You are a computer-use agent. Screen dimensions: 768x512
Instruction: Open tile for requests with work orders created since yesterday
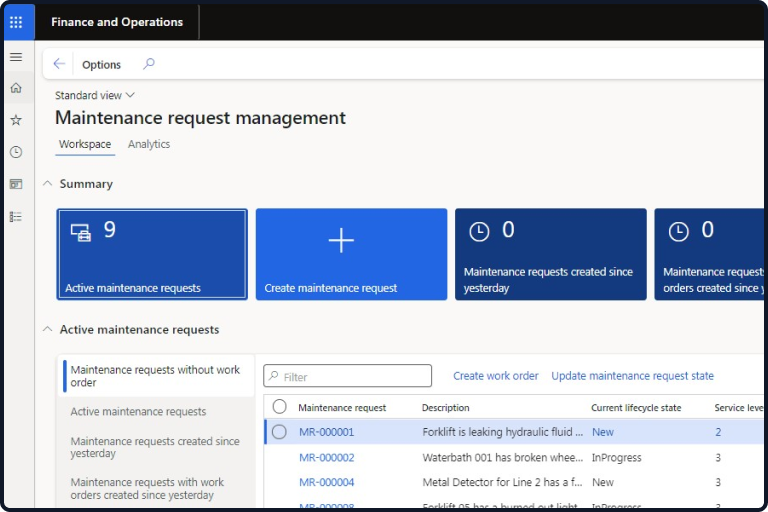pyautogui.click(x=709, y=254)
